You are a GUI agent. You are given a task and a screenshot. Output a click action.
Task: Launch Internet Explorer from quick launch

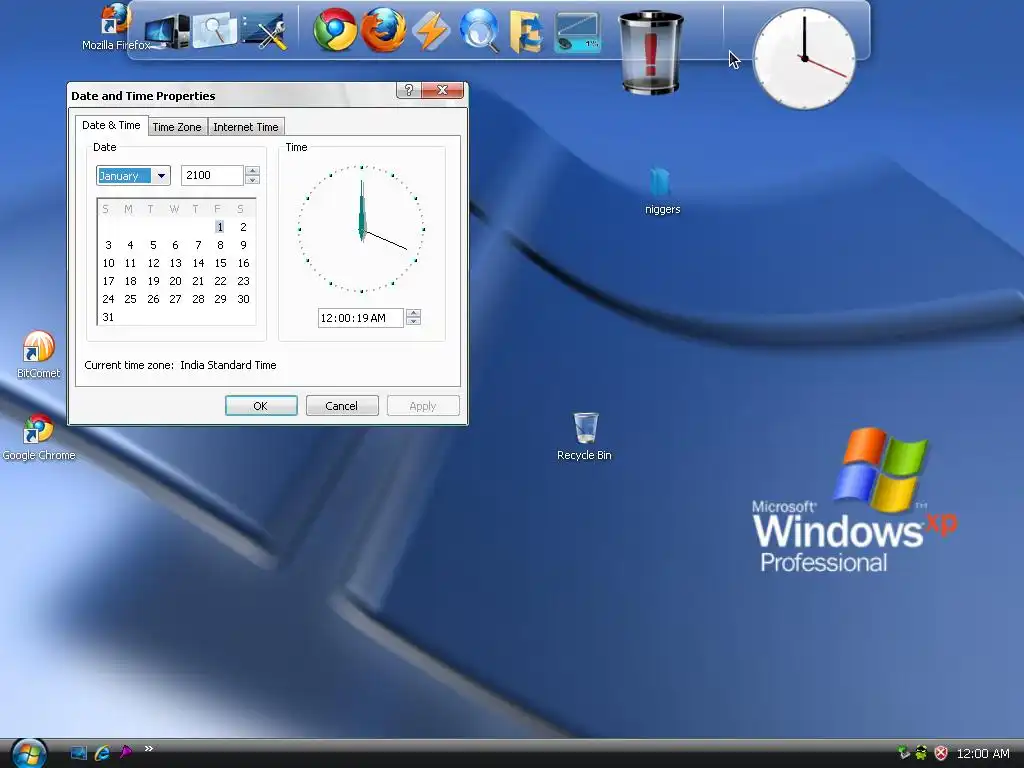pos(102,753)
